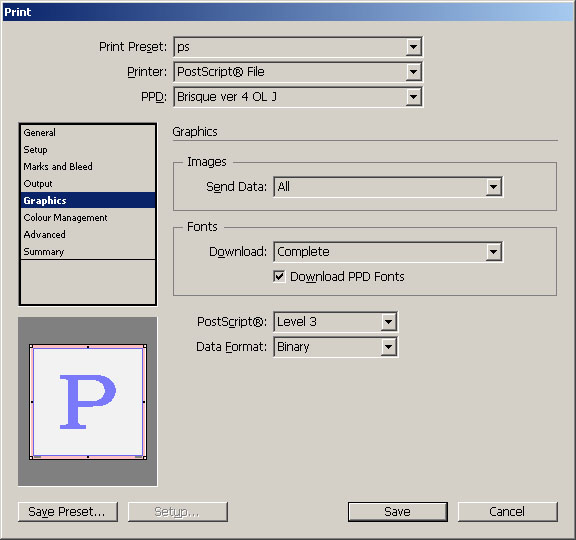576x540 pixels.
Task: Select the Setup panel in list
Action: (88, 150)
